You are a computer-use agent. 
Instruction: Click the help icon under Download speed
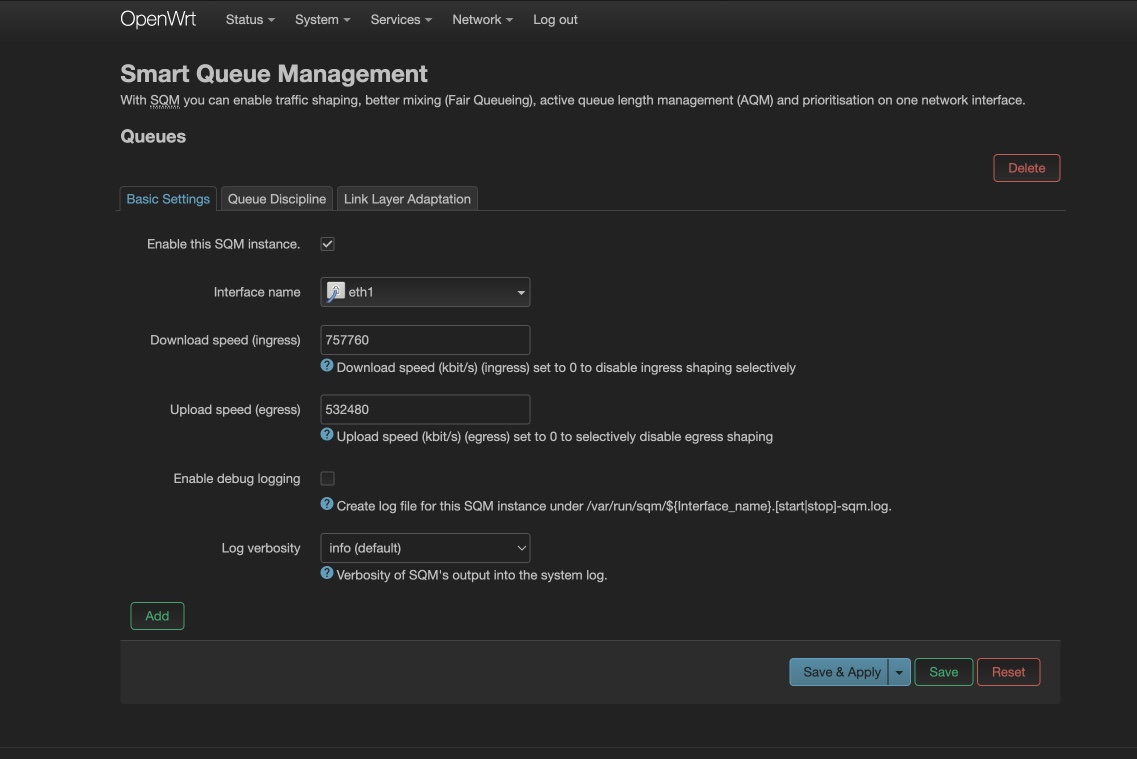point(327,366)
